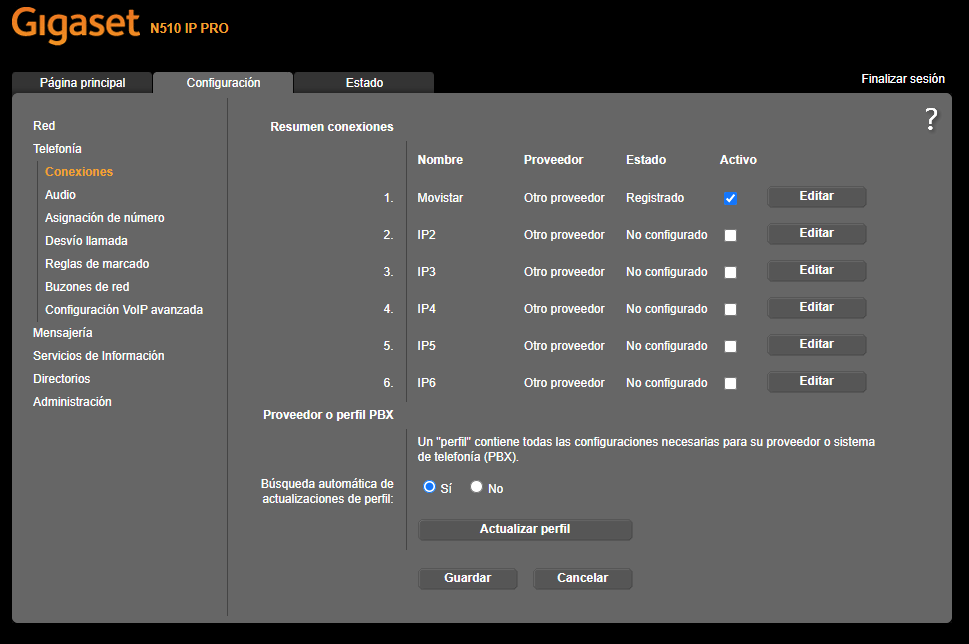
Task: Log out via Finalizar sesión
Action: click(902, 78)
